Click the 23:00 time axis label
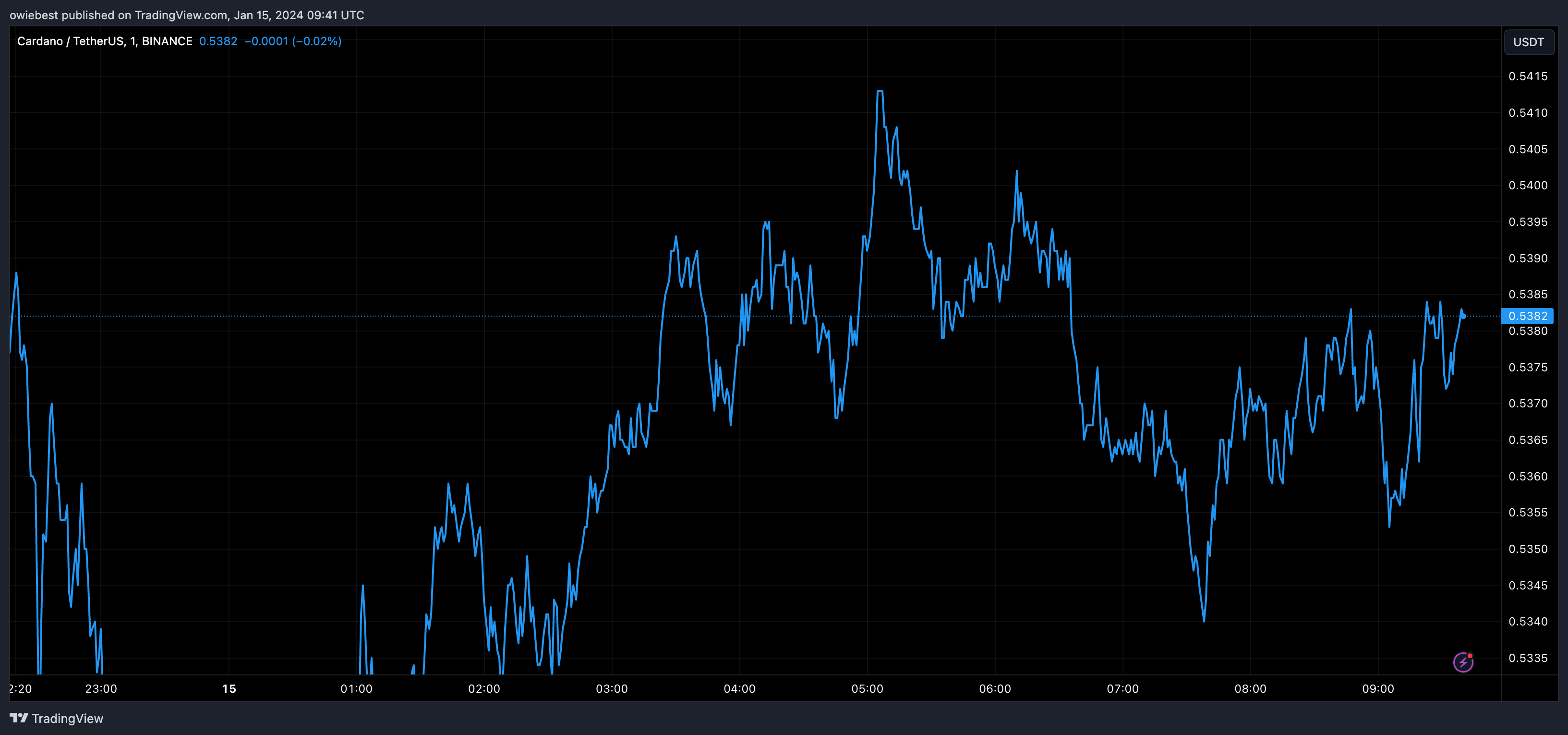Screen dimensions: 1568x735 [101, 689]
